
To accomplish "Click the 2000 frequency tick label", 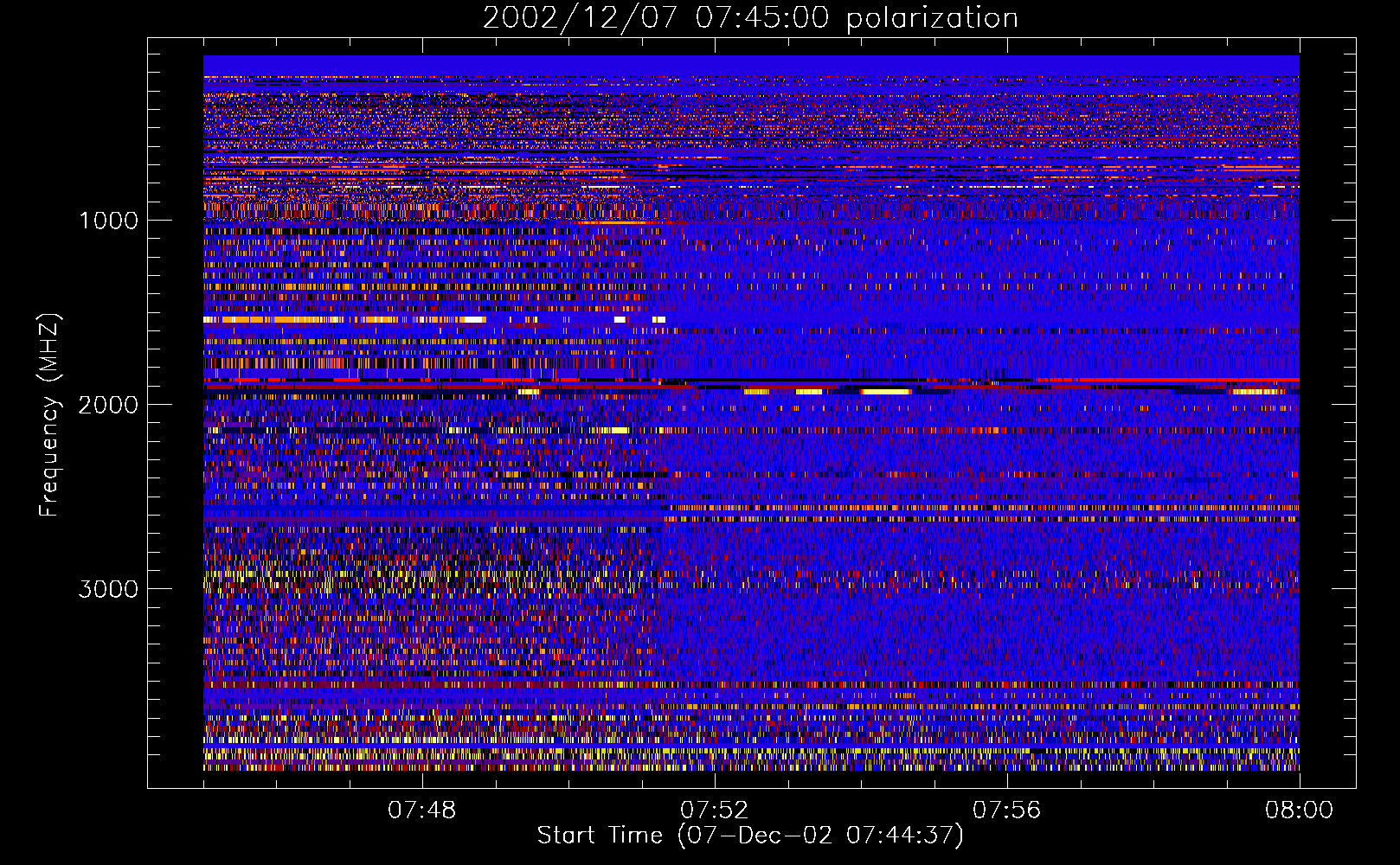I will (x=108, y=405).
